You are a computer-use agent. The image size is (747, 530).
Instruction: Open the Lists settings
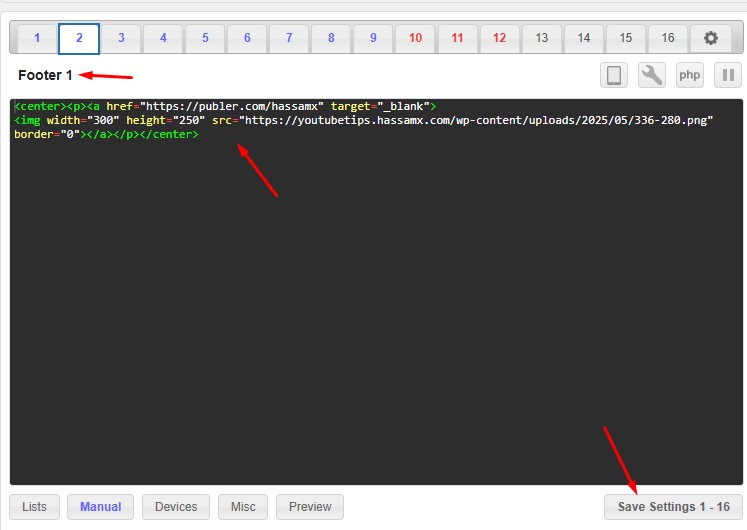tap(34, 507)
